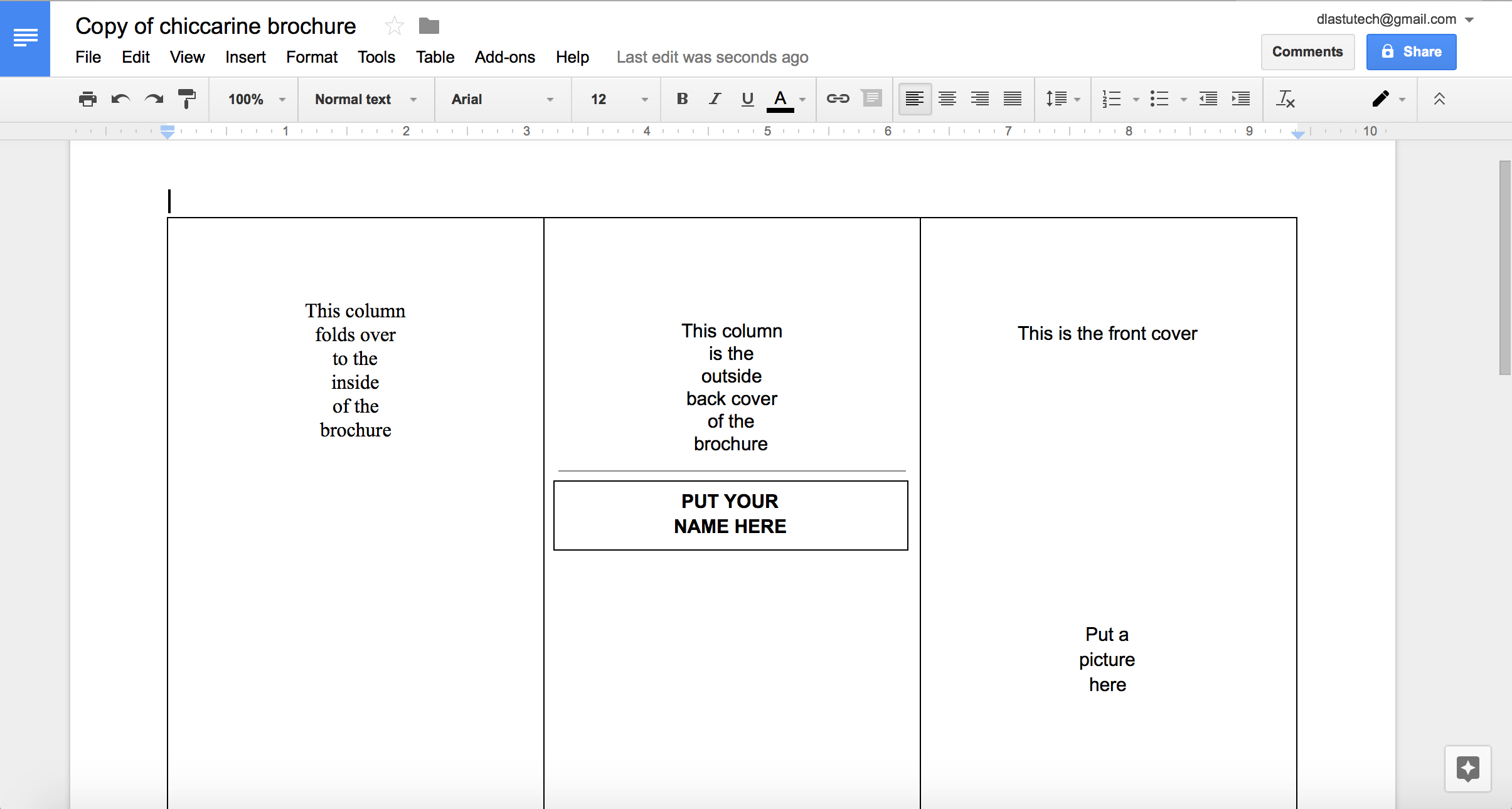Click the Underline formatting icon
The width and height of the screenshot is (1512, 809).
click(x=747, y=99)
